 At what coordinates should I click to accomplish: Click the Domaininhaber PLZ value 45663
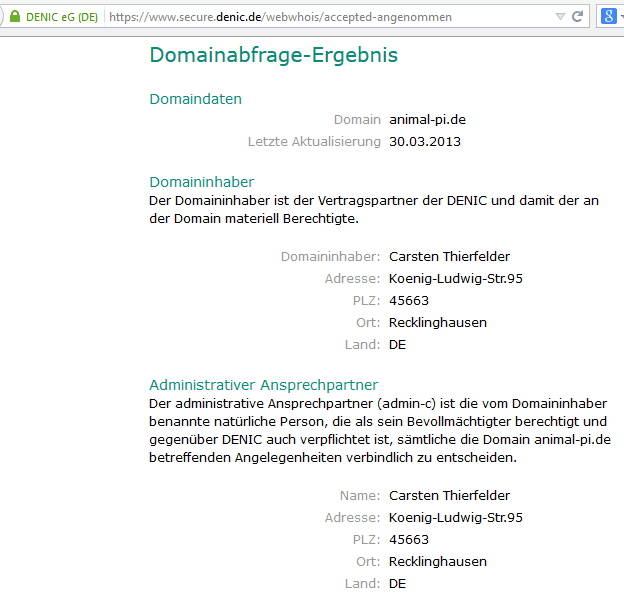409,300
